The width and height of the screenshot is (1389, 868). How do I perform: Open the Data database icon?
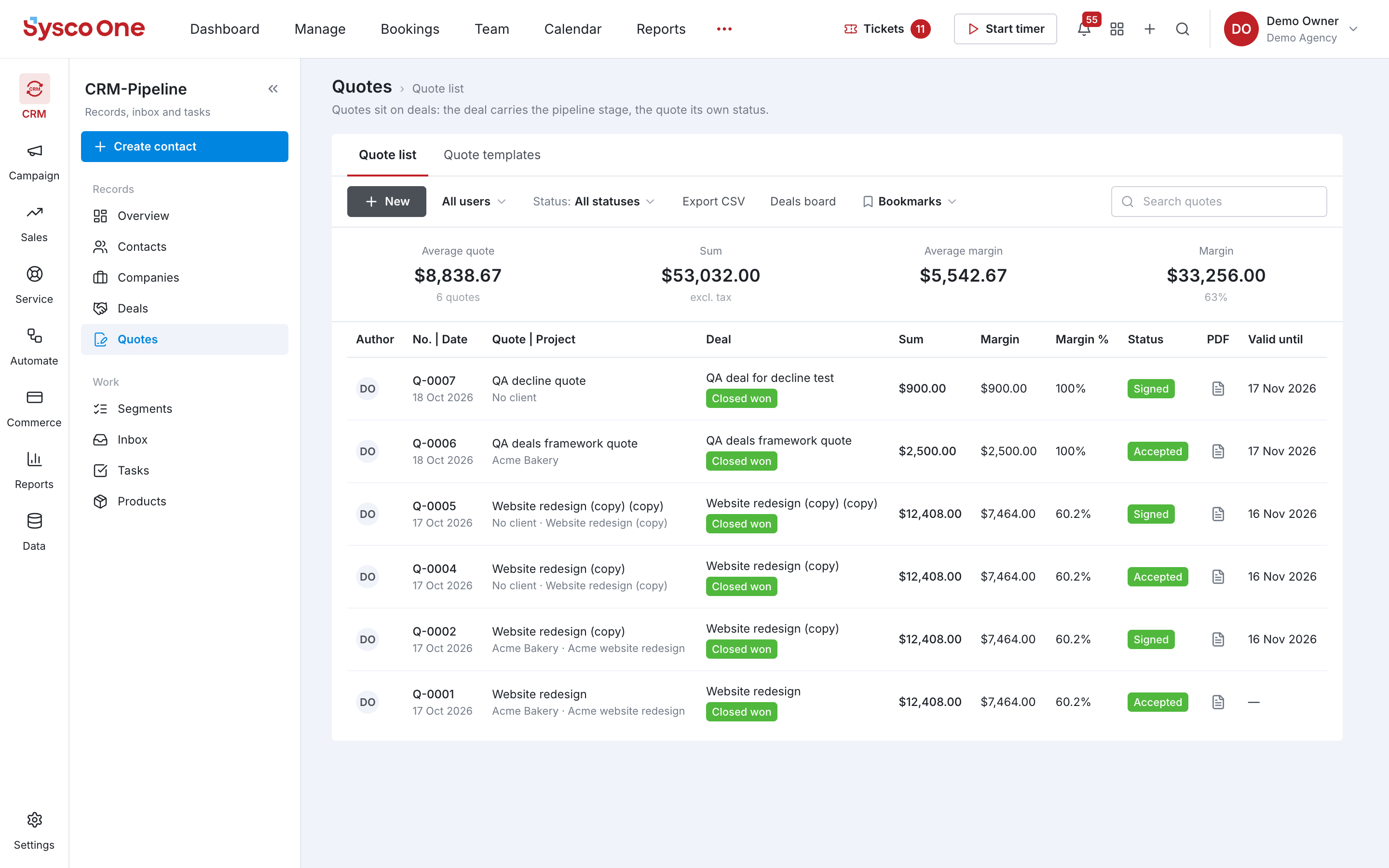(x=34, y=521)
